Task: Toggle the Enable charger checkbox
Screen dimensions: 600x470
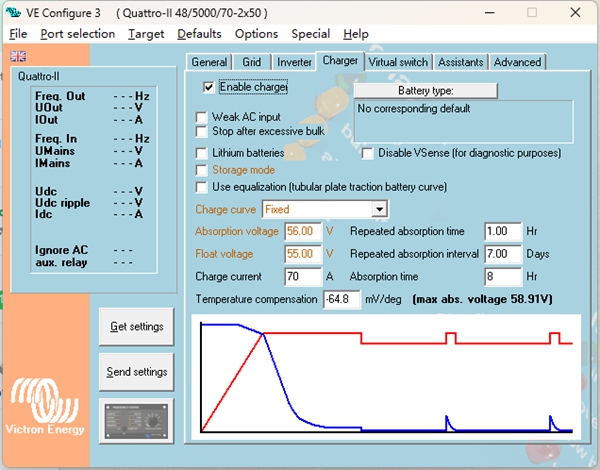Action: coord(209,87)
